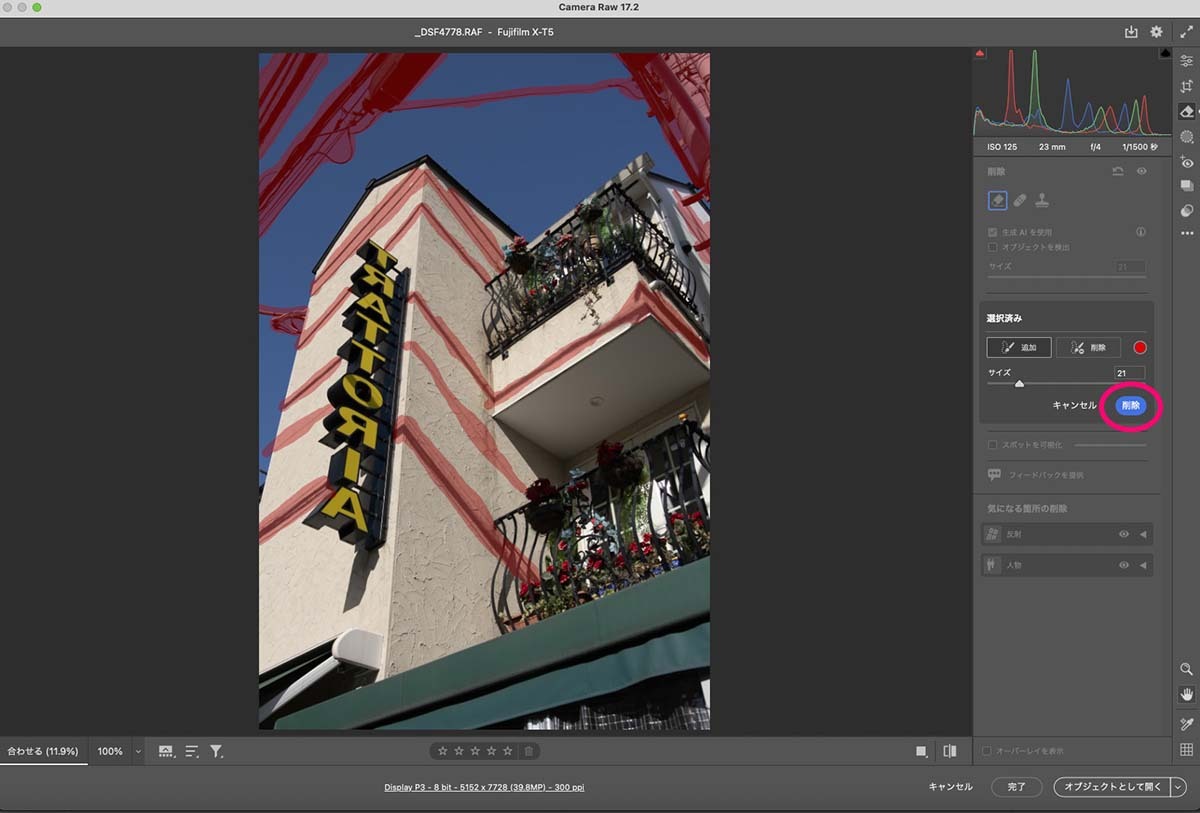Click the shadow clipping warning triangle in histogram
Viewport: 1200px width, 813px height.
coord(980,53)
